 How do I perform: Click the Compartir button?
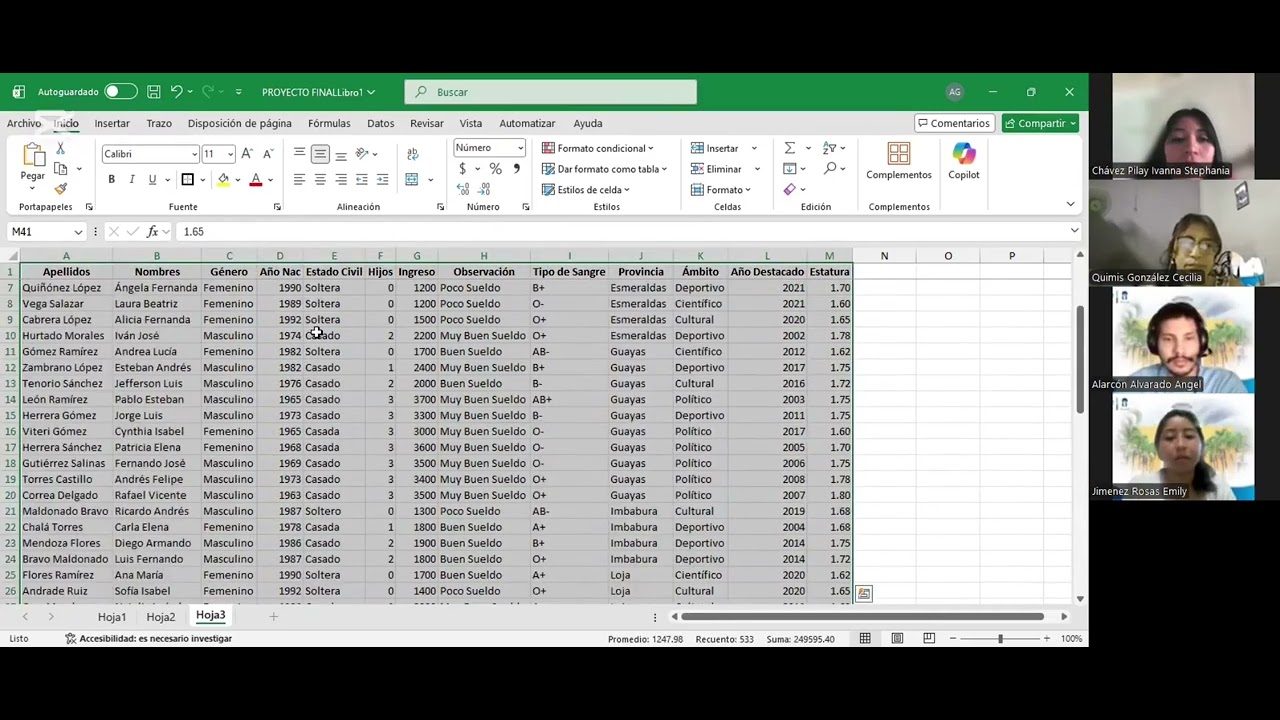coord(1040,123)
